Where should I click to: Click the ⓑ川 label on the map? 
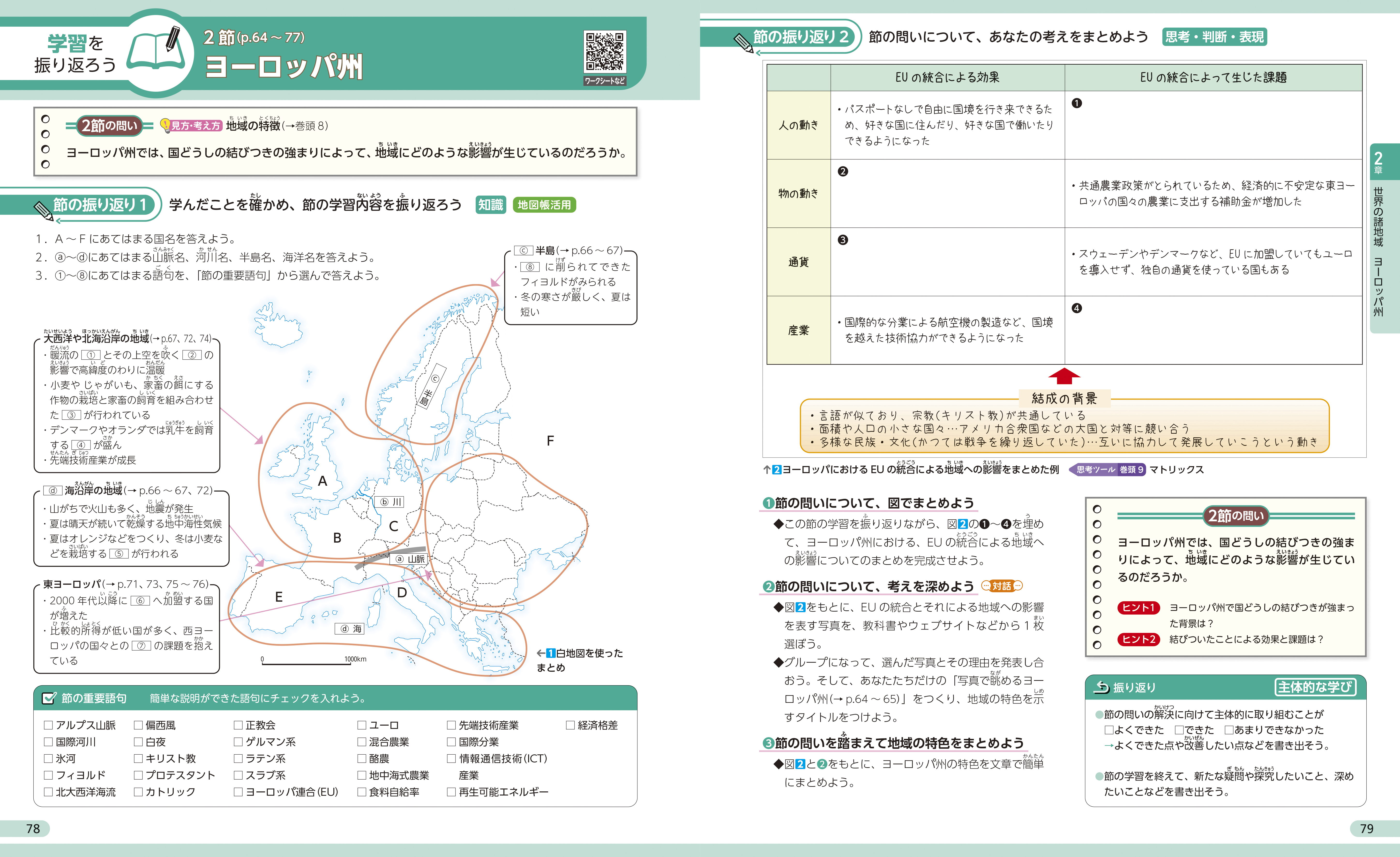[x=389, y=502]
